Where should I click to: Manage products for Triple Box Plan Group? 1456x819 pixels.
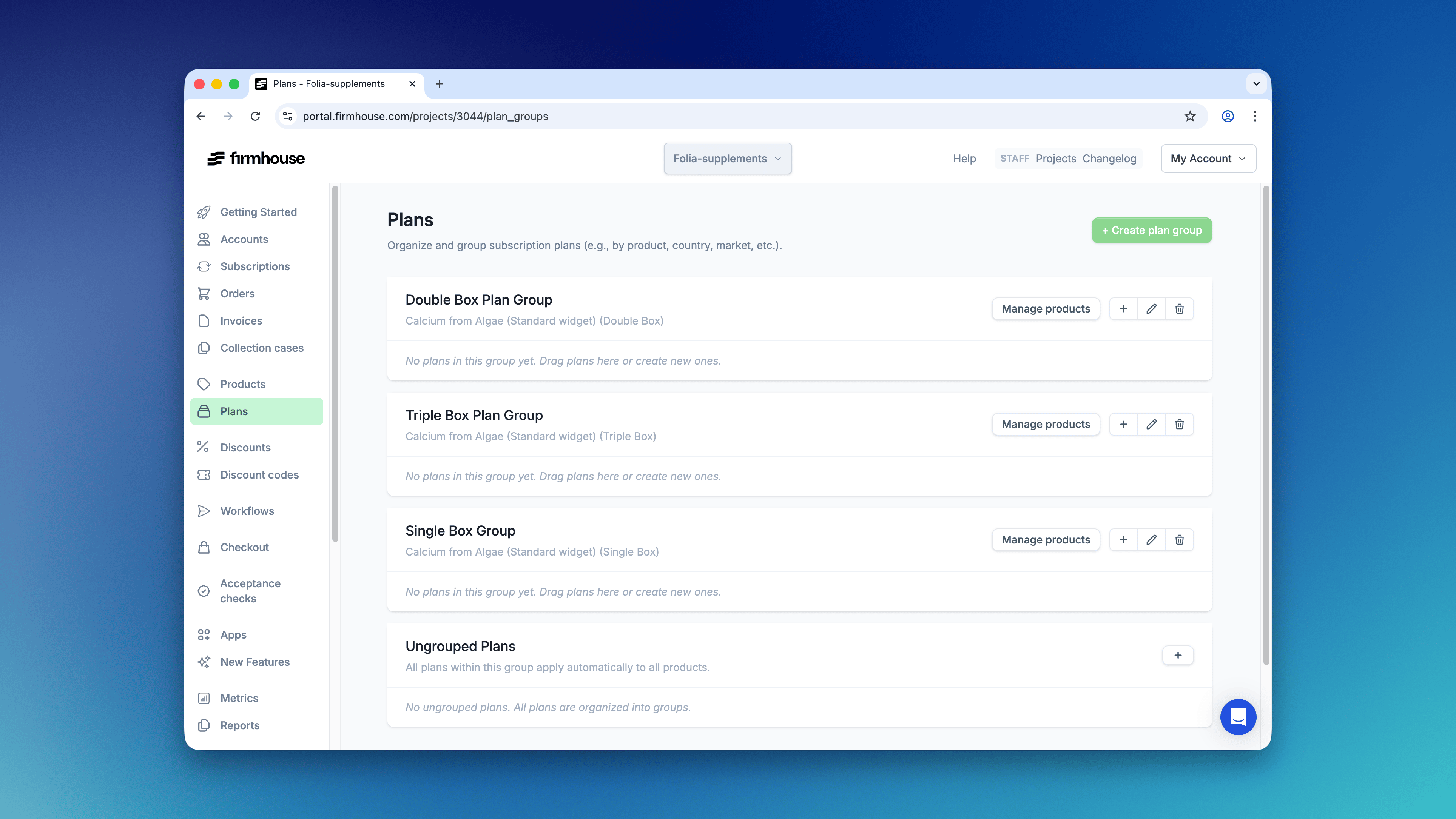pos(1045,424)
